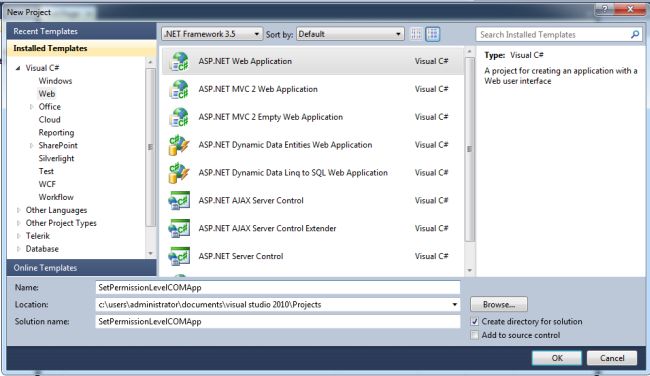Select ASP.NET Server Control text
The height and width of the screenshot is (376, 650).
pos(240,256)
